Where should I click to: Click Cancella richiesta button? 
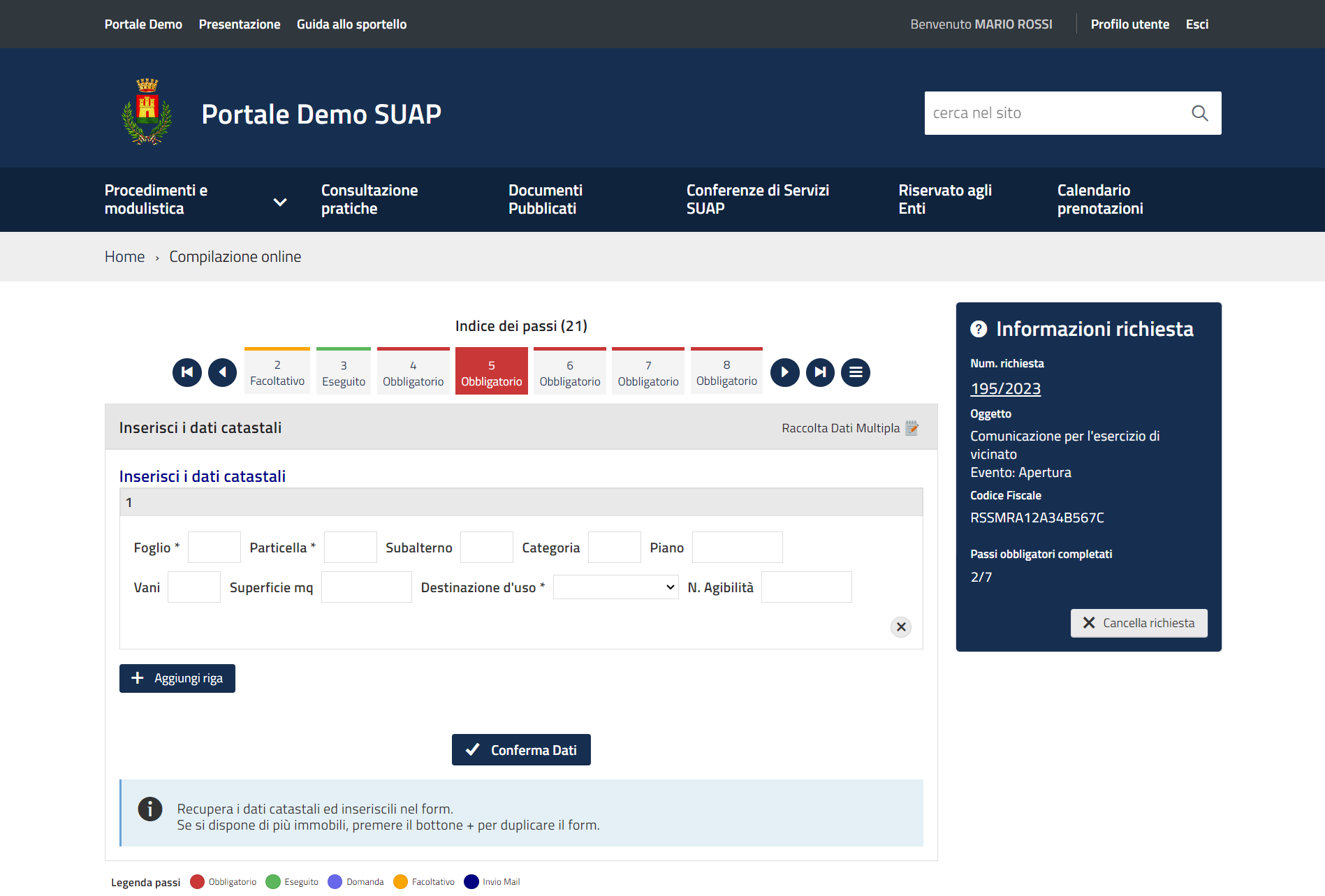coord(1139,623)
